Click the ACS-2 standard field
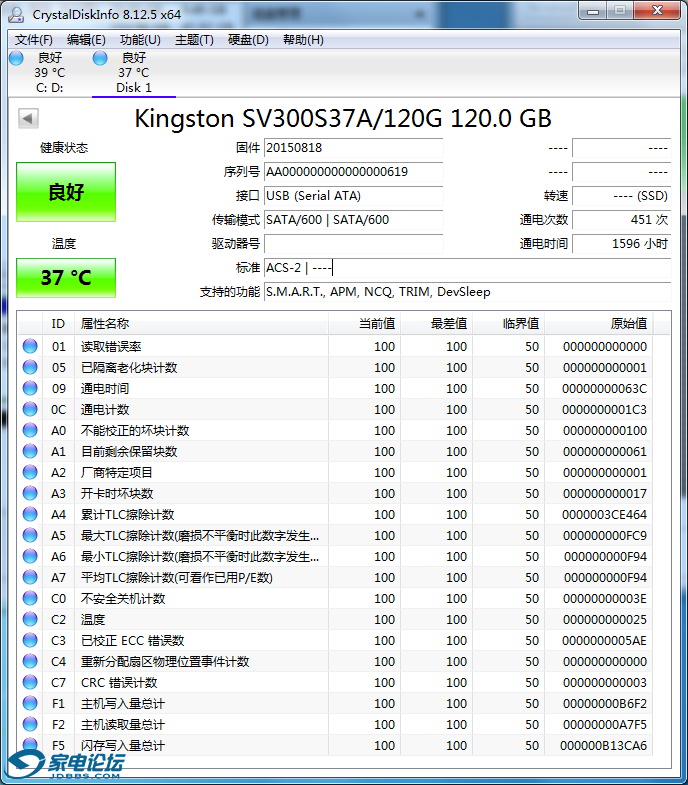688x785 pixels. click(468, 268)
